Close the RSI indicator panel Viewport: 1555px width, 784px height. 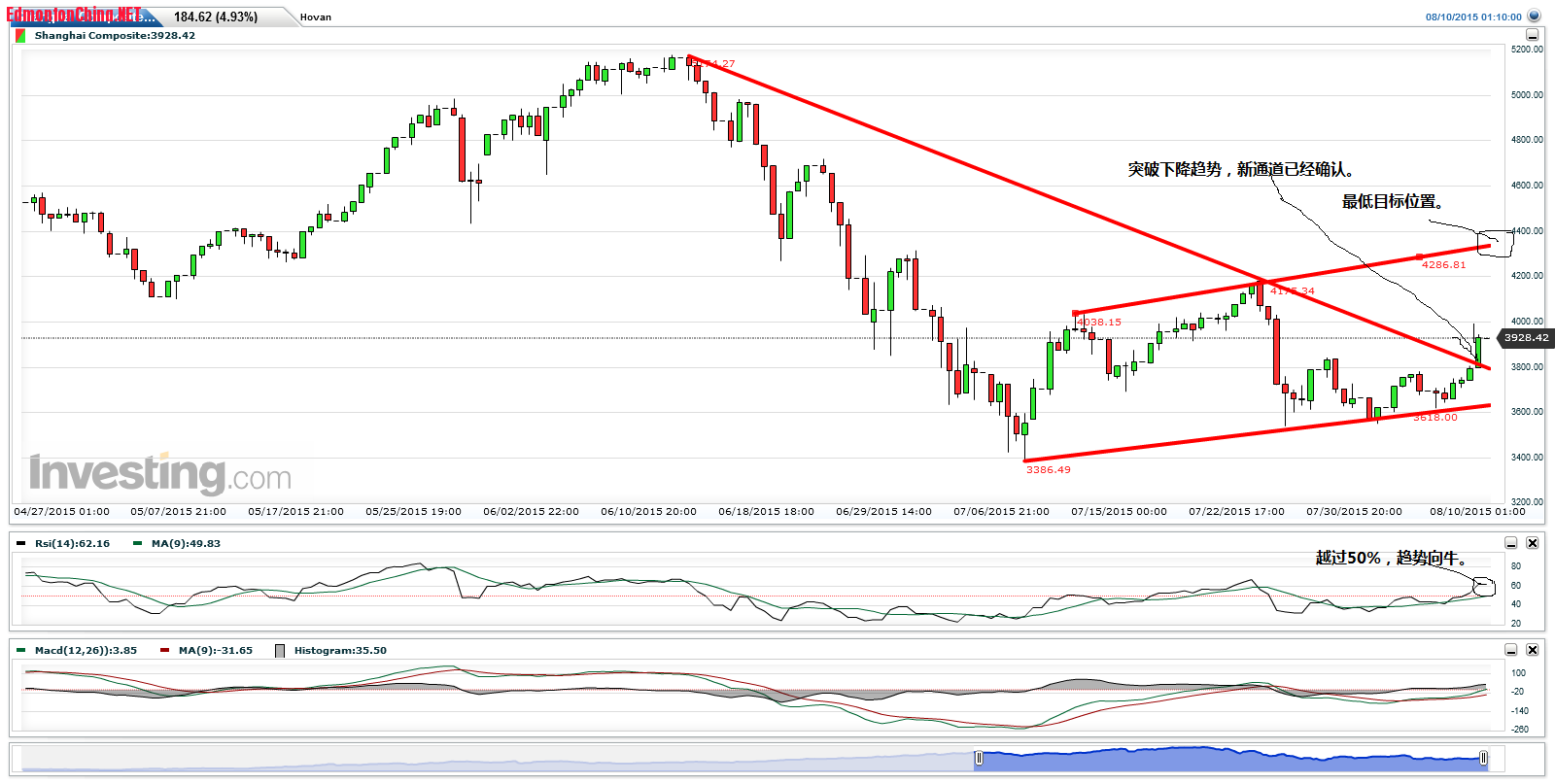[x=1532, y=543]
